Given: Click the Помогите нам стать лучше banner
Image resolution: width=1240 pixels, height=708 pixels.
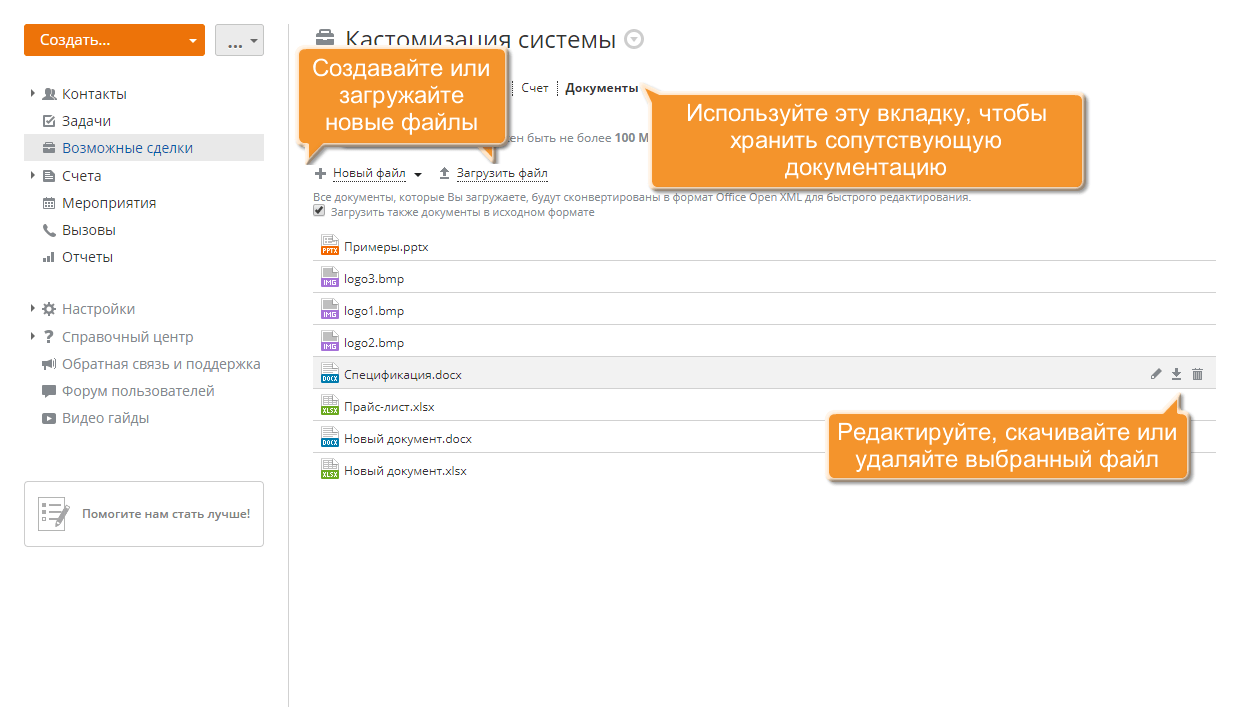Looking at the screenshot, I should pyautogui.click(x=144, y=514).
